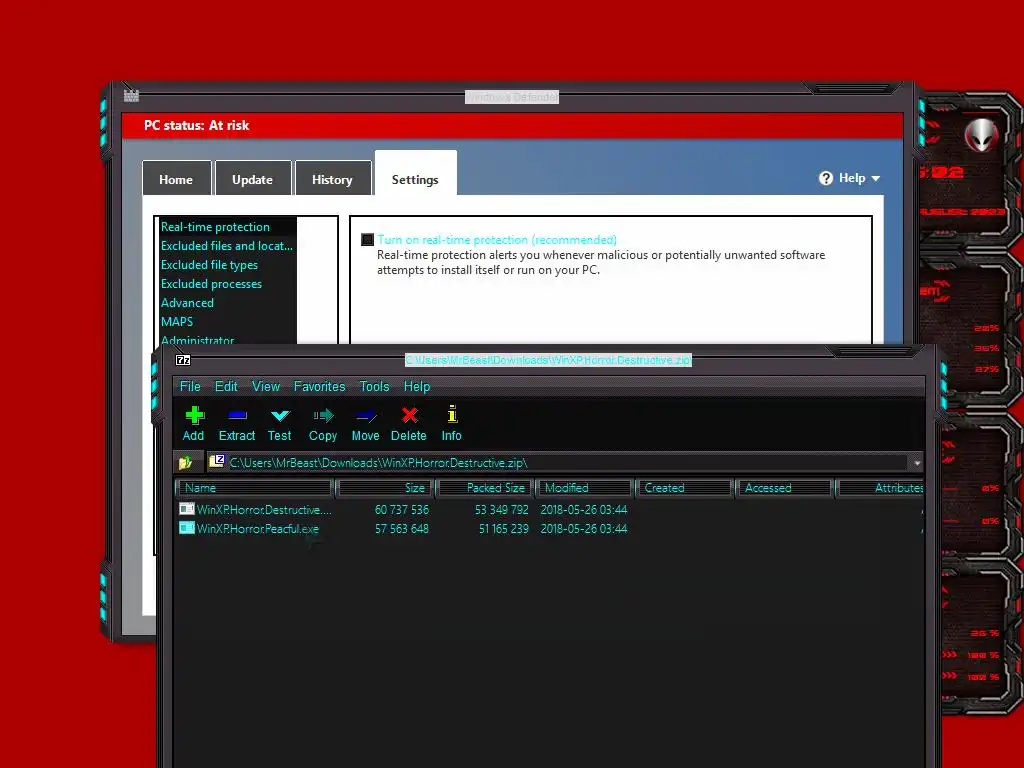Click the red Delete icon
The image size is (1024, 768).
pos(409,415)
